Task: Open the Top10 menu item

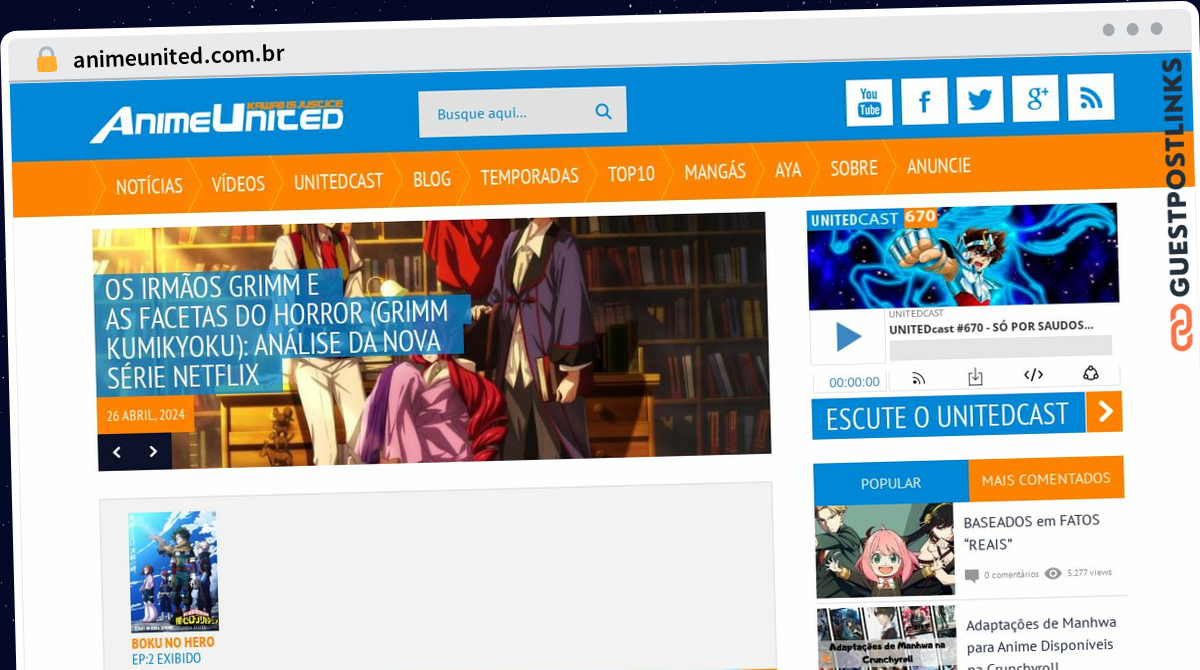Action: 631,174
